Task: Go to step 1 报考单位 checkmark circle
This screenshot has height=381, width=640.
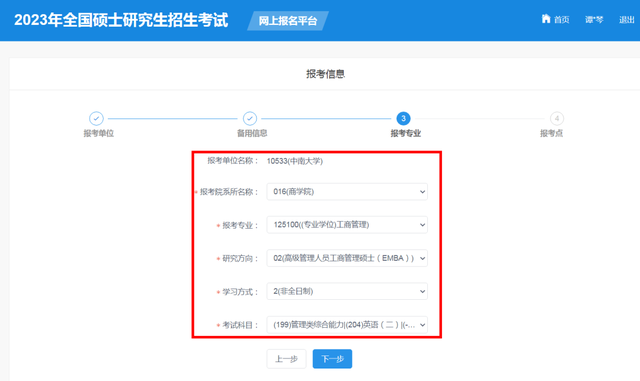Action: [96, 118]
